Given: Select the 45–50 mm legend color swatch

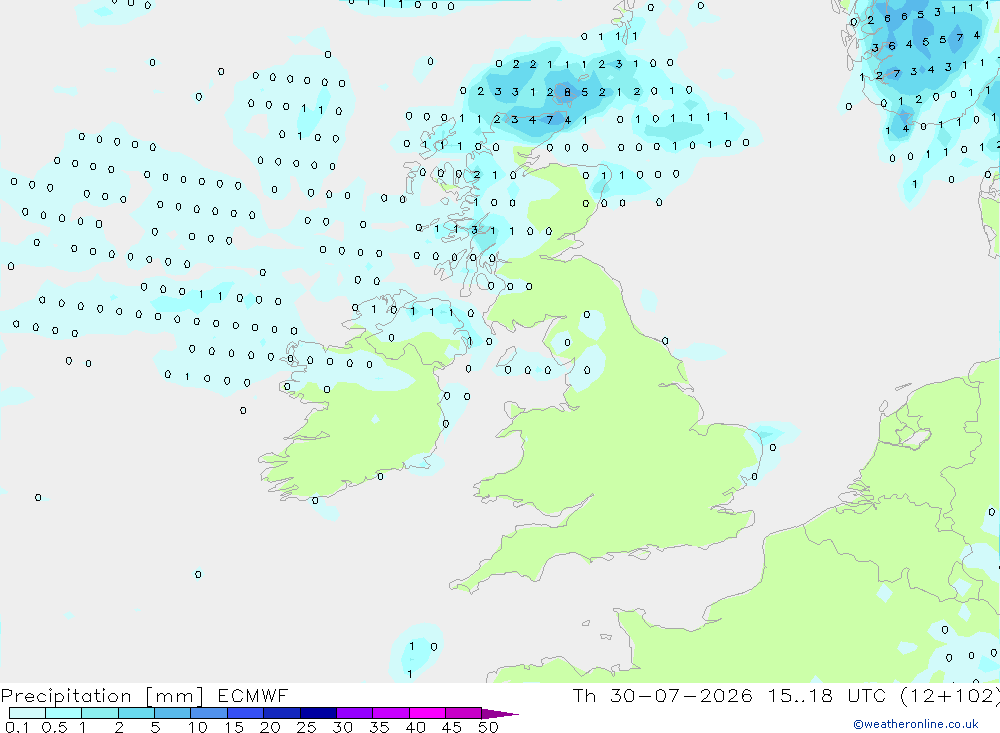Looking at the screenshot, I should point(464,713).
